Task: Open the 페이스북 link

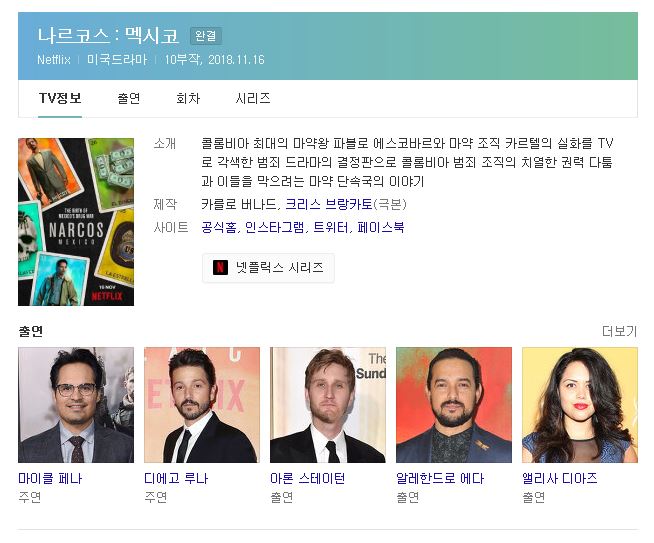Action: [381, 227]
